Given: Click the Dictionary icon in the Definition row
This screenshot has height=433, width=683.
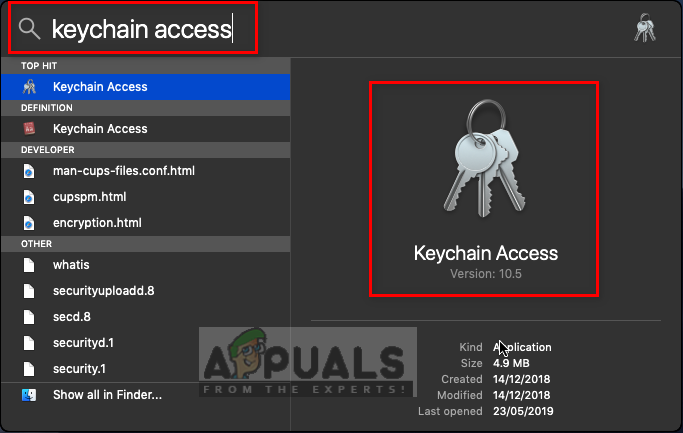Looking at the screenshot, I should (x=29, y=129).
